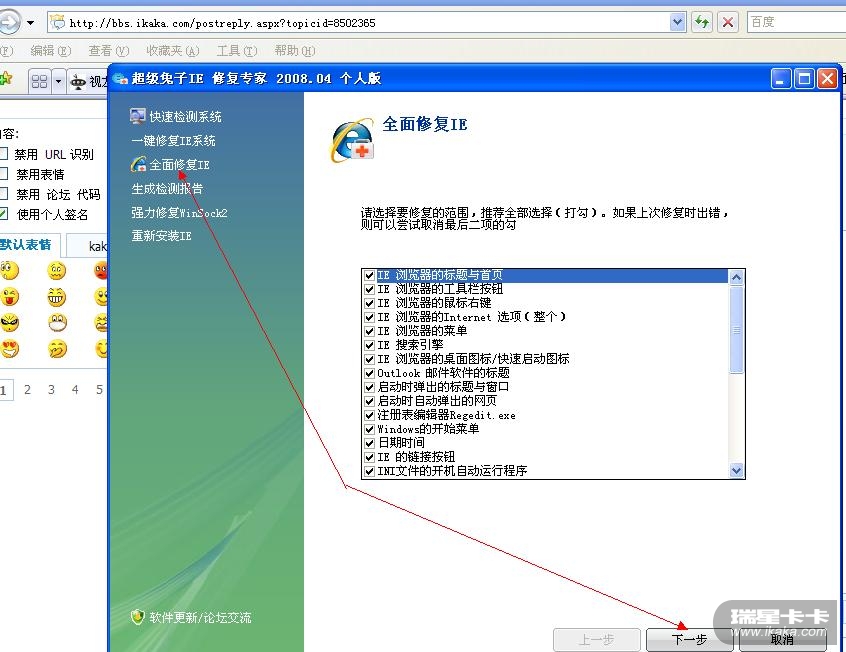The image size is (846, 652).
Task: Click the page icon in address bar
Action: (x=57, y=22)
